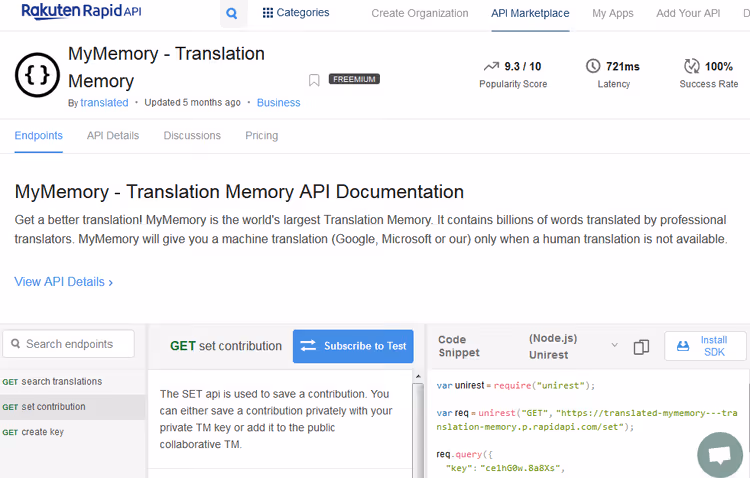Click the Subscribe to Test button

353,346
